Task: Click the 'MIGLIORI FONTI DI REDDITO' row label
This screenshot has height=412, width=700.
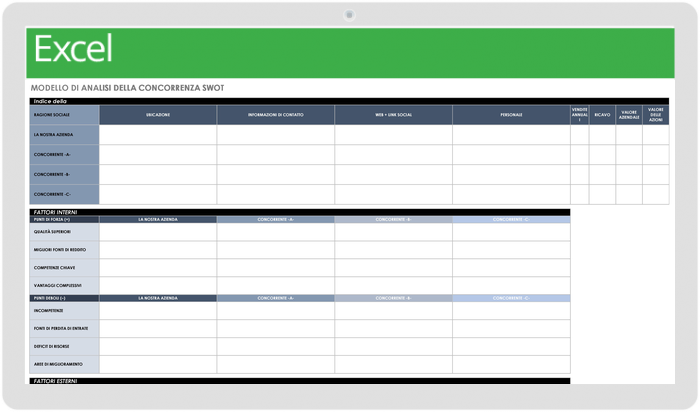Action: 64,250
